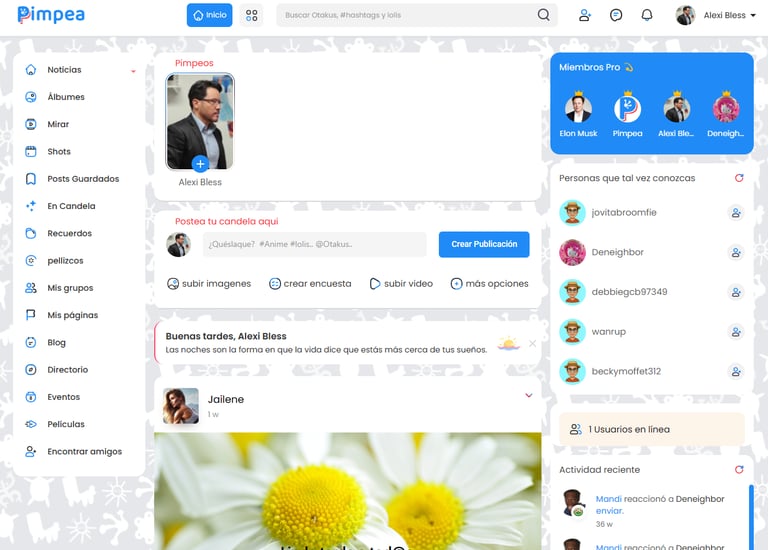Screen dimensions: 768x550
Task: Click the Eventos sidebar icon
Action: click(x=30, y=397)
